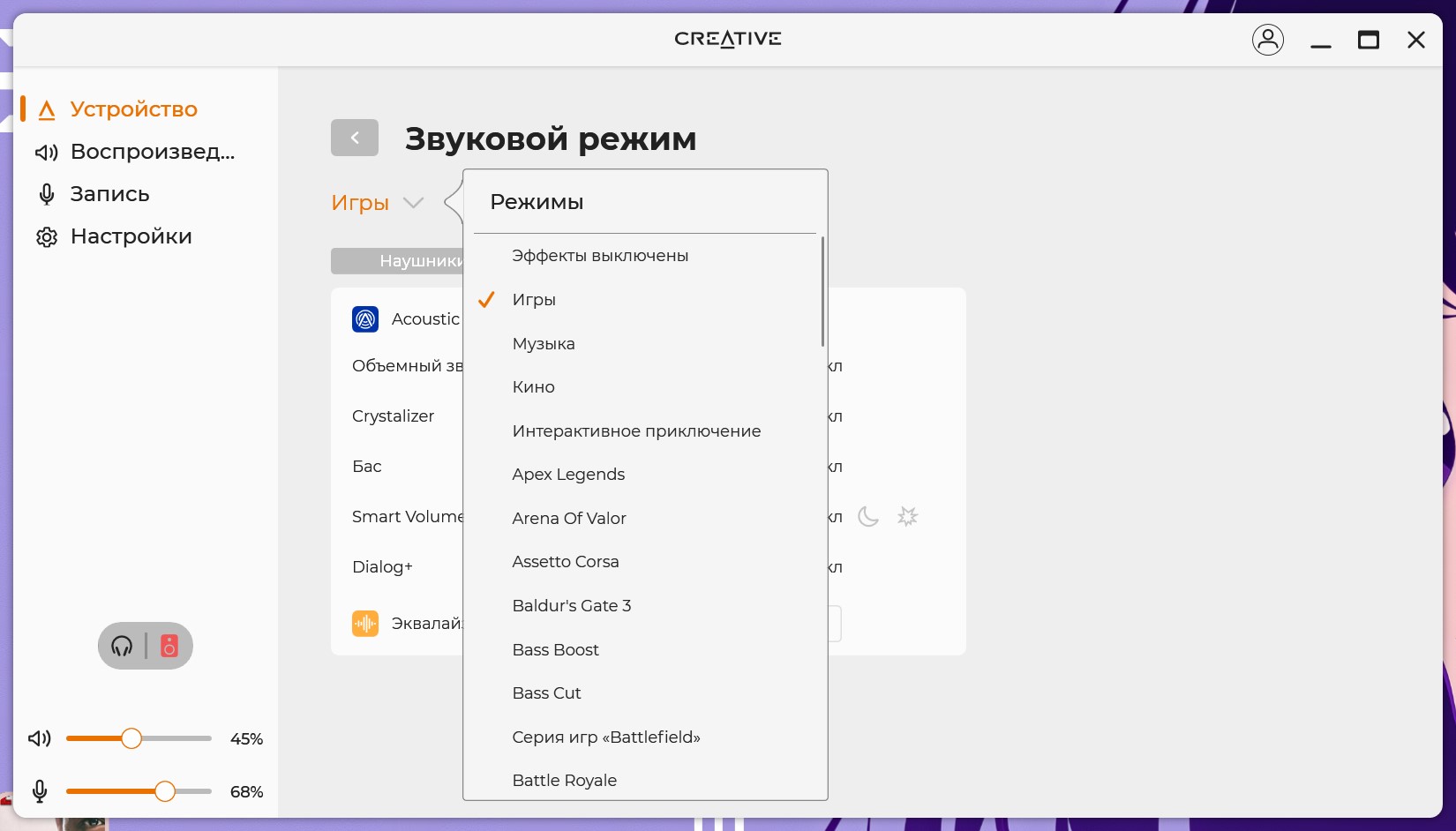Open the Воспроизведение section
Viewport: 1456px width, 831px height.
tap(153, 152)
